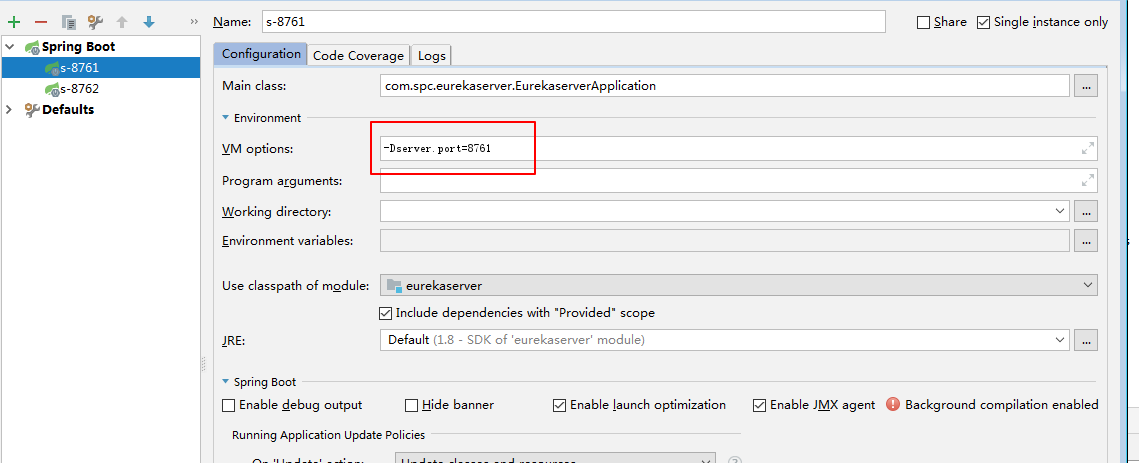
Task: Click the Name input field
Action: tap(574, 22)
